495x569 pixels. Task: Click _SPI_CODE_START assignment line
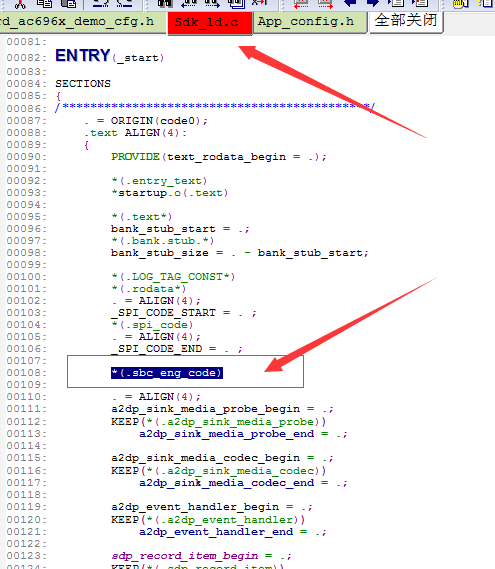point(184,313)
